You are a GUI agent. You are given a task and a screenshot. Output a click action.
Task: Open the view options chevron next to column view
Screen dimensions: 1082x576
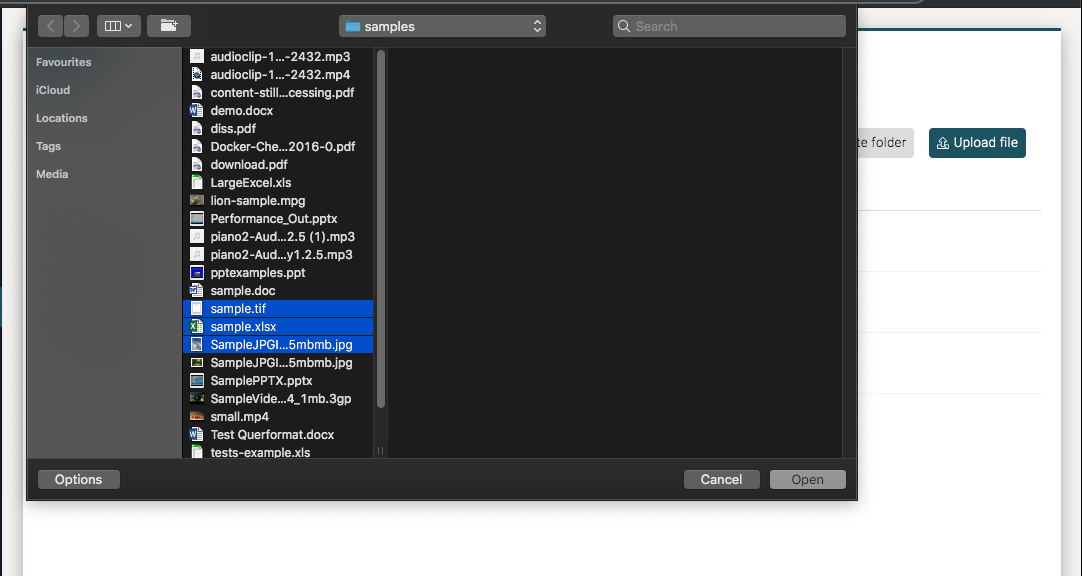128,25
